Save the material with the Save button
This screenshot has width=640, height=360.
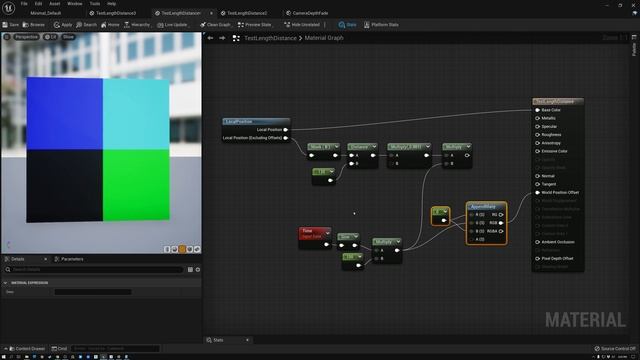point(11,25)
